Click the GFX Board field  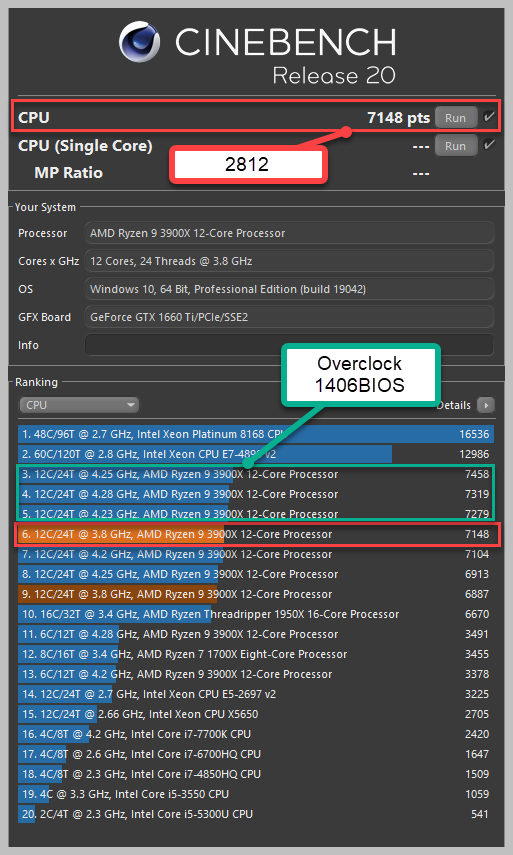coord(289,317)
